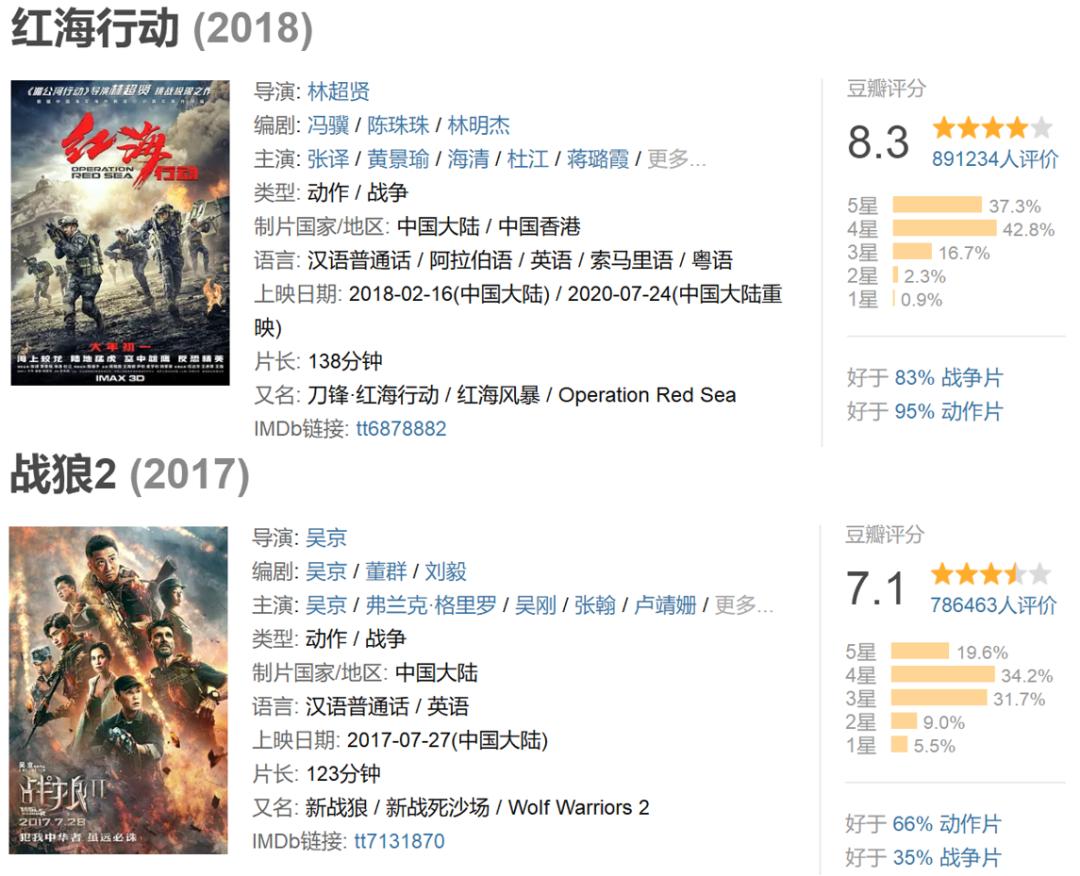Open the 战狼2 movie poster

119,690
